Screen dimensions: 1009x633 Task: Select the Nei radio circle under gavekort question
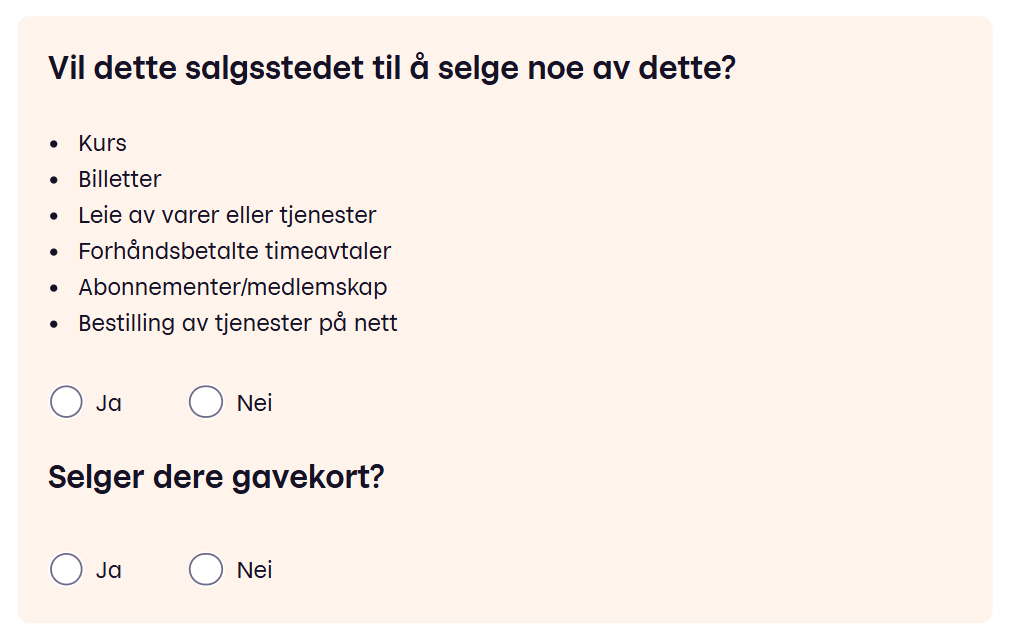click(x=206, y=570)
